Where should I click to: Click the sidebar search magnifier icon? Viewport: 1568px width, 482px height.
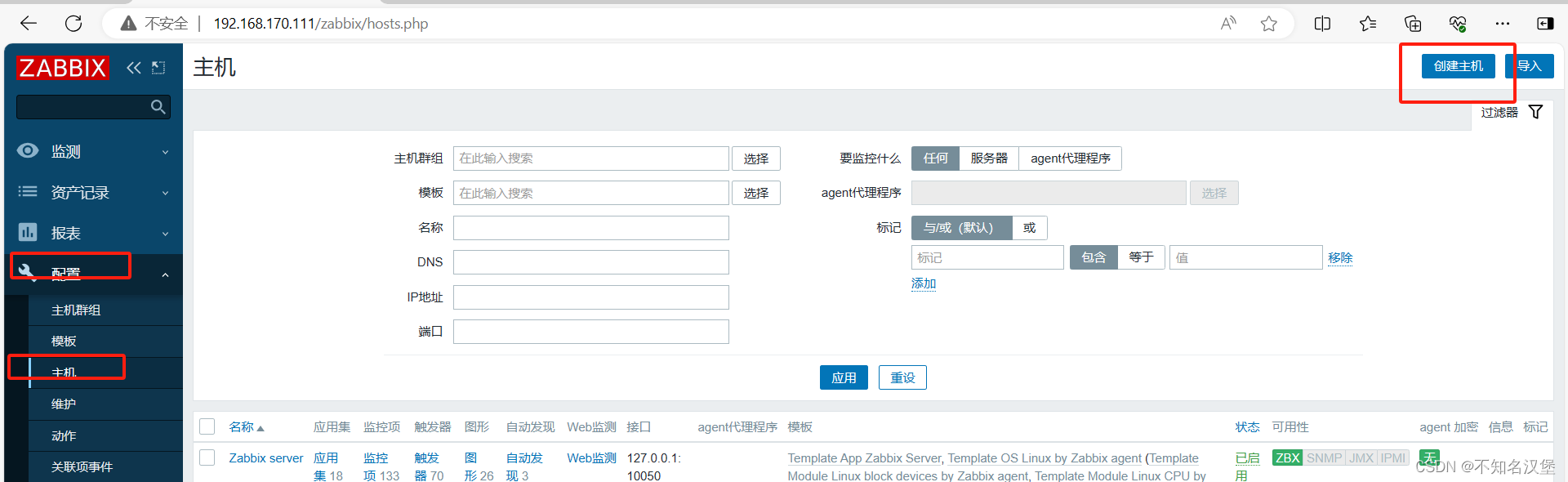(x=158, y=107)
